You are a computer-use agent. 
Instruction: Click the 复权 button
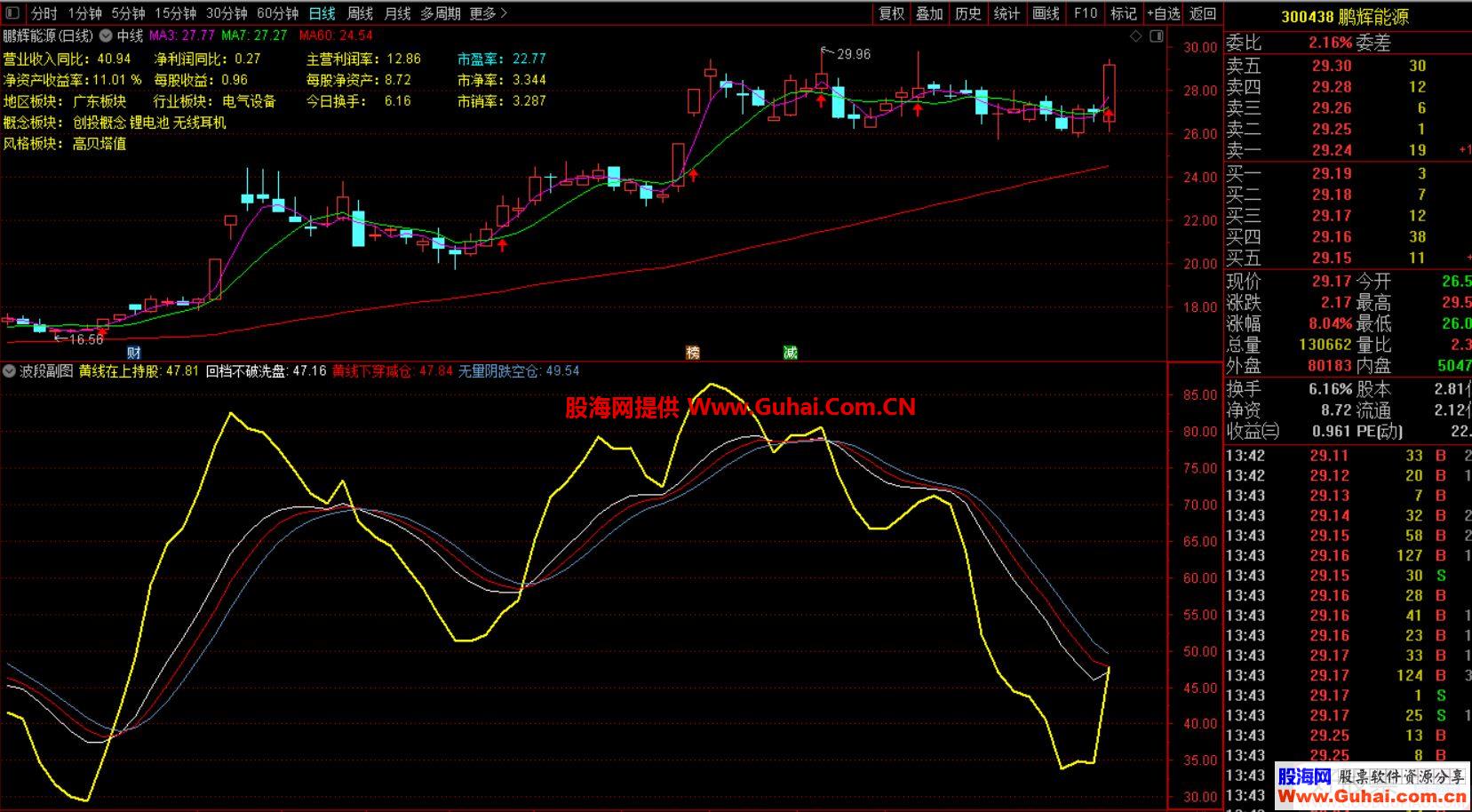(891, 13)
